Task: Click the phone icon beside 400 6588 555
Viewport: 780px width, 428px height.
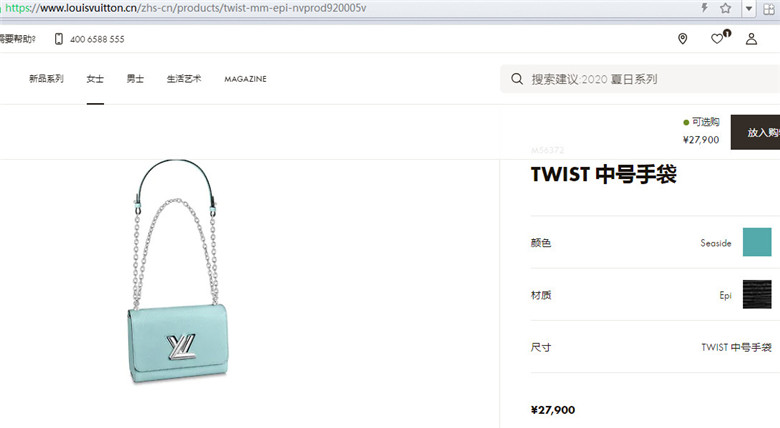Action: pos(59,39)
